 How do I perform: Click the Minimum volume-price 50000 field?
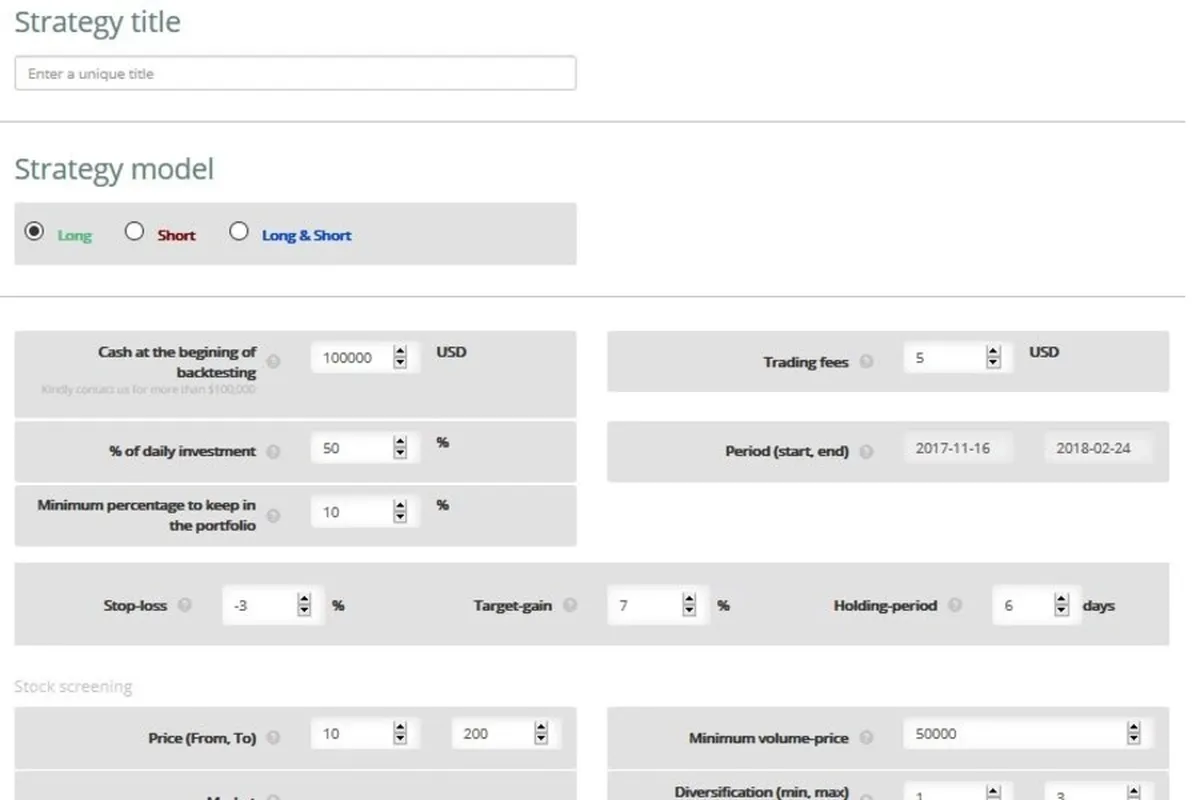(x=1012, y=734)
